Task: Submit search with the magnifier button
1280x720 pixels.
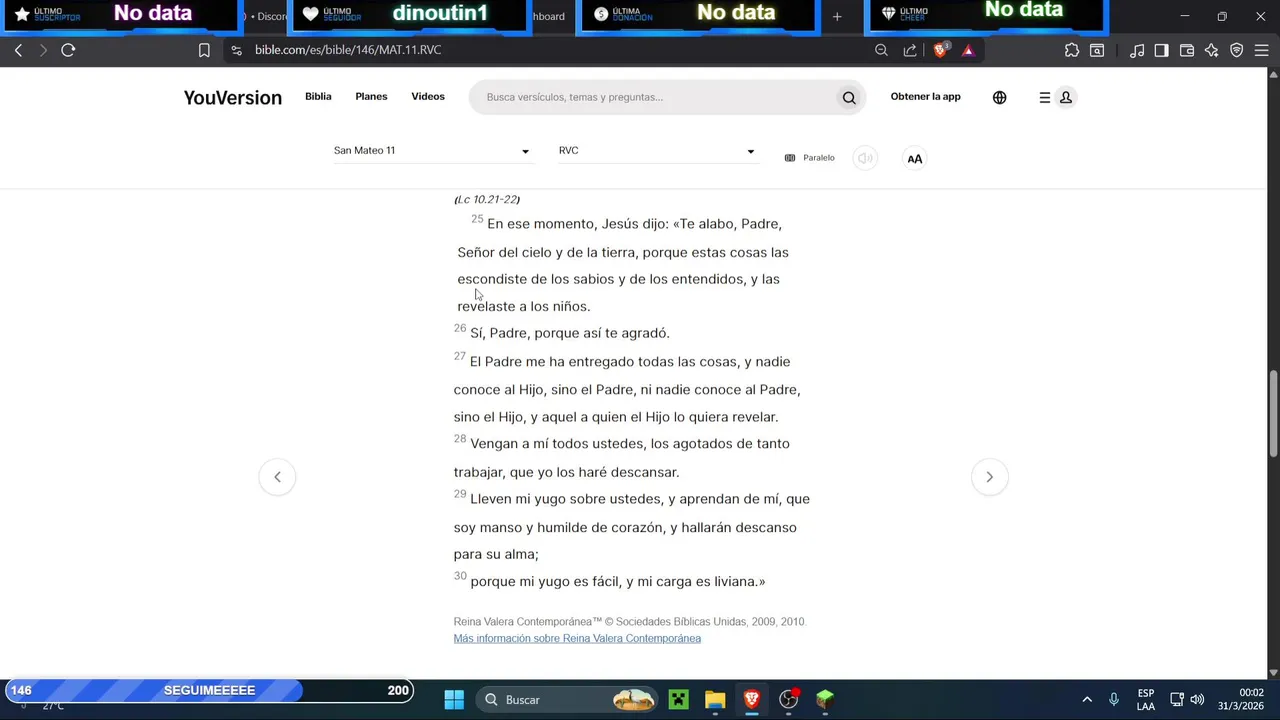Action: 849,97
